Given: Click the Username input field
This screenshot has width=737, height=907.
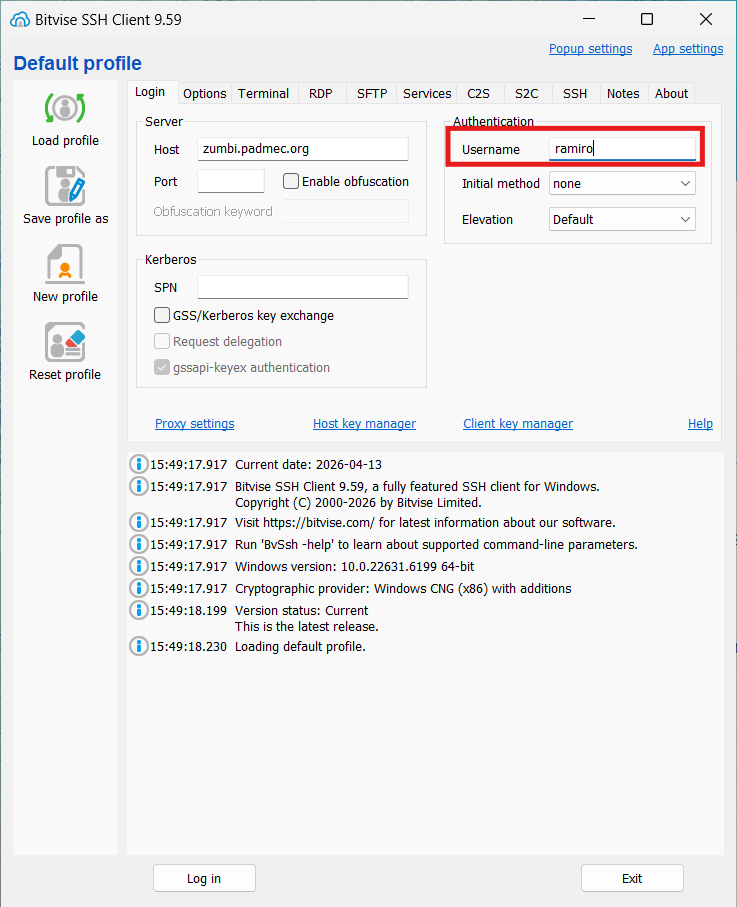Looking at the screenshot, I should [x=622, y=149].
